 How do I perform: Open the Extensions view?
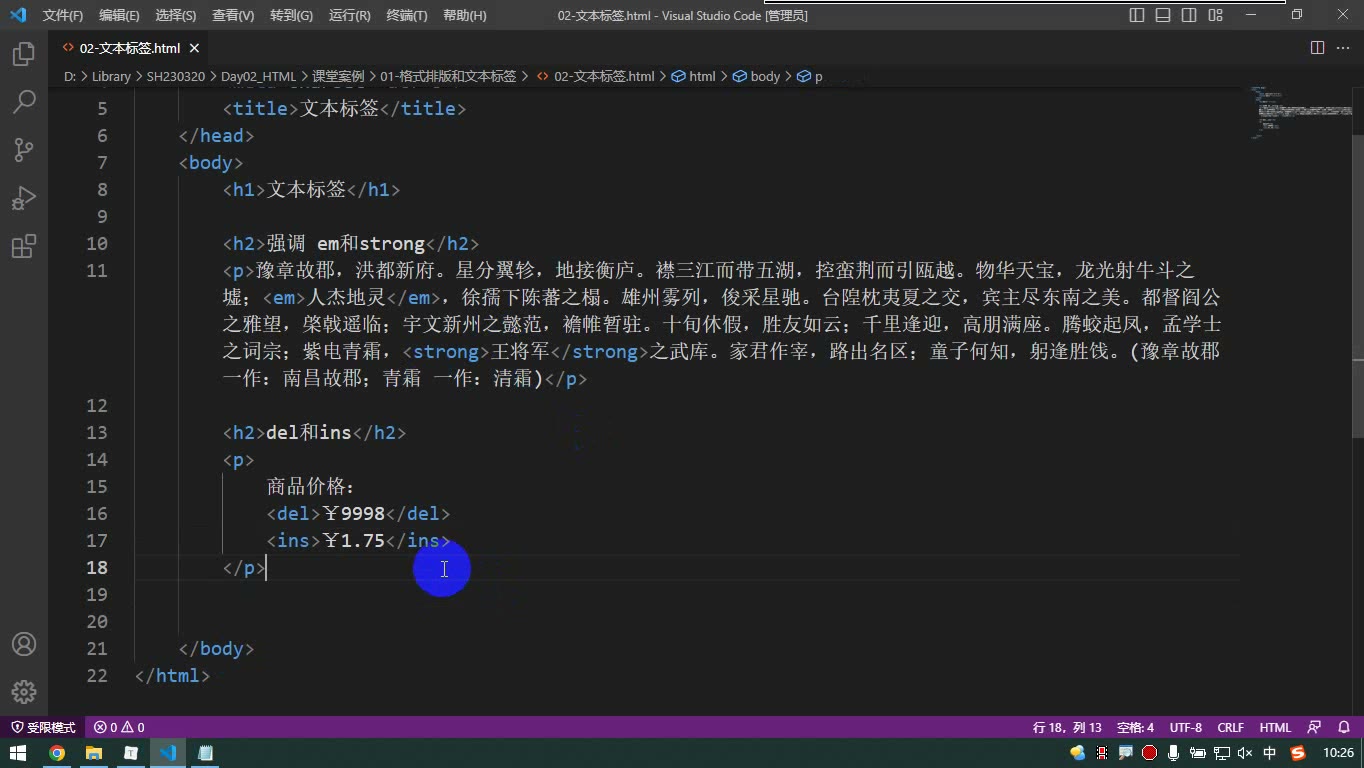24,246
